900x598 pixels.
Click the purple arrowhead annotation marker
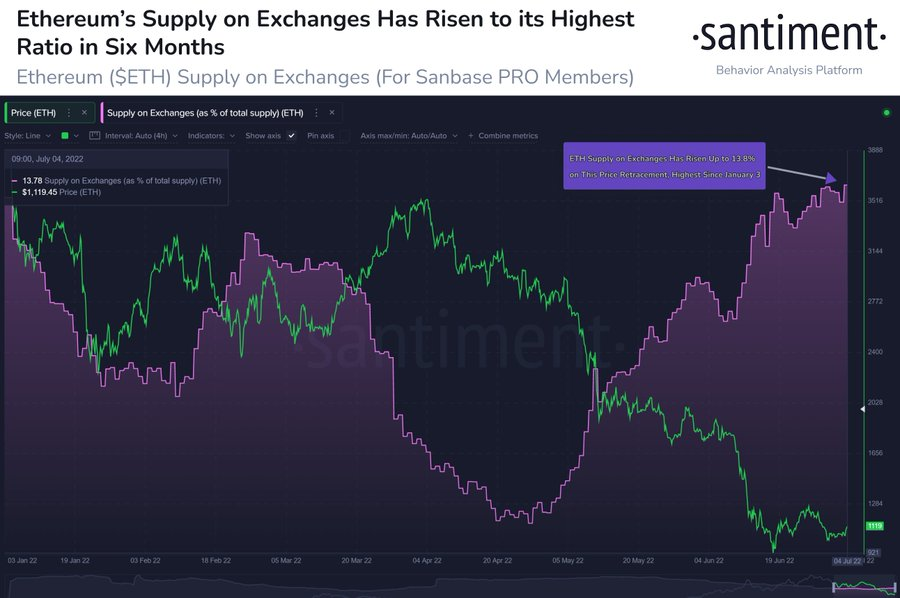click(x=830, y=178)
